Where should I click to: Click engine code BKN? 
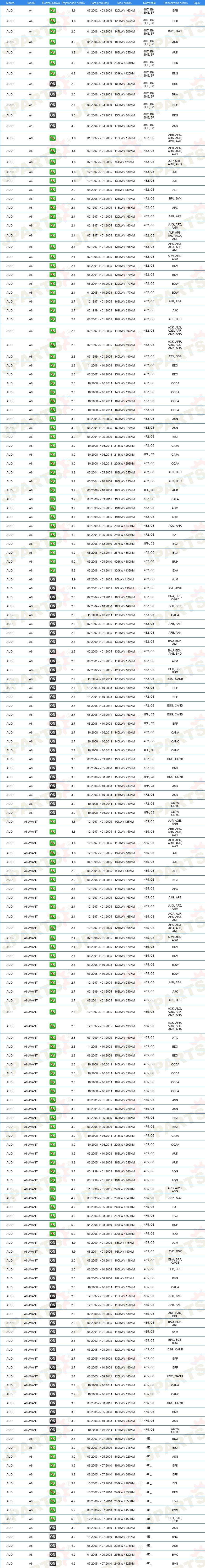[x=175, y=115]
